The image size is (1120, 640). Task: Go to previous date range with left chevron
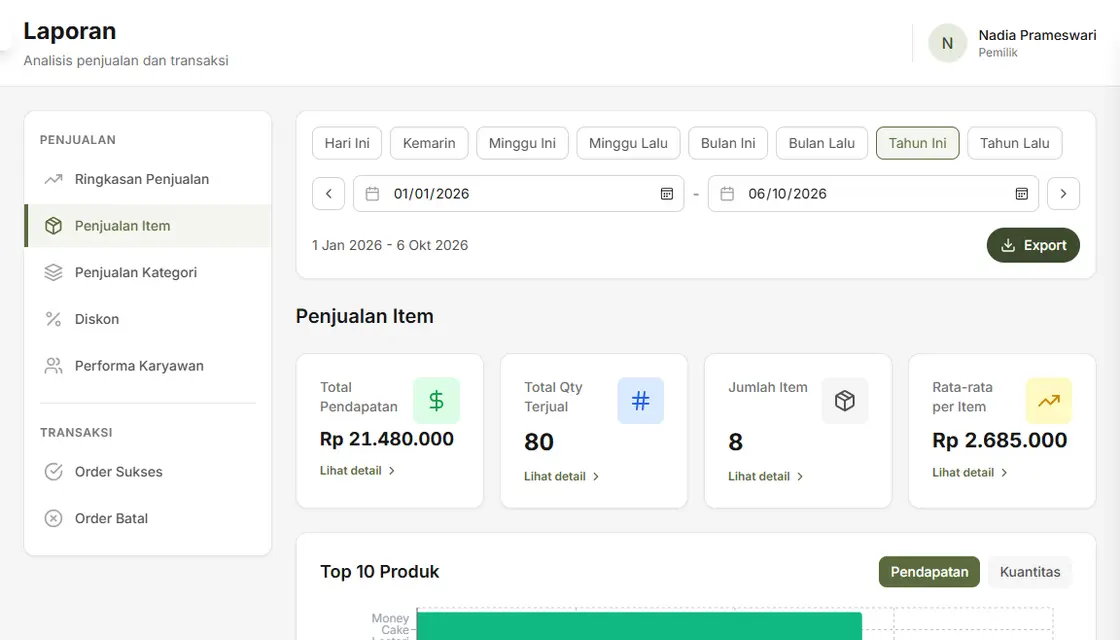329,194
